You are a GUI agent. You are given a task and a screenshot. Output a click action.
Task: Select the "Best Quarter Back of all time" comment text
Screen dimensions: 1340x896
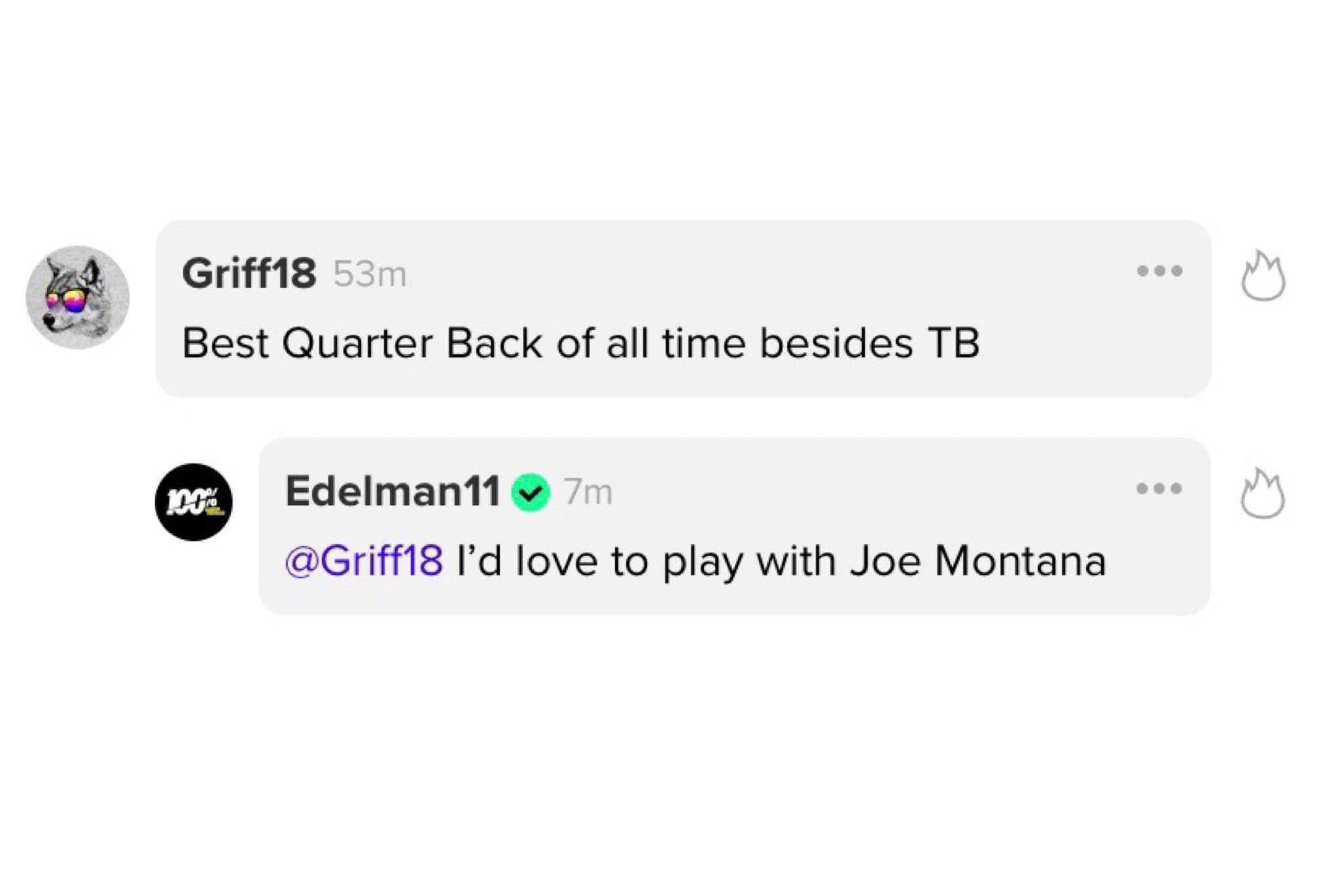[580, 343]
